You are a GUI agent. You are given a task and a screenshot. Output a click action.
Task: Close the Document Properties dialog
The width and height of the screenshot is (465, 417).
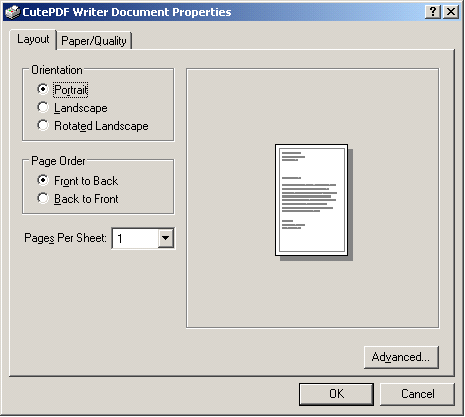point(451,12)
